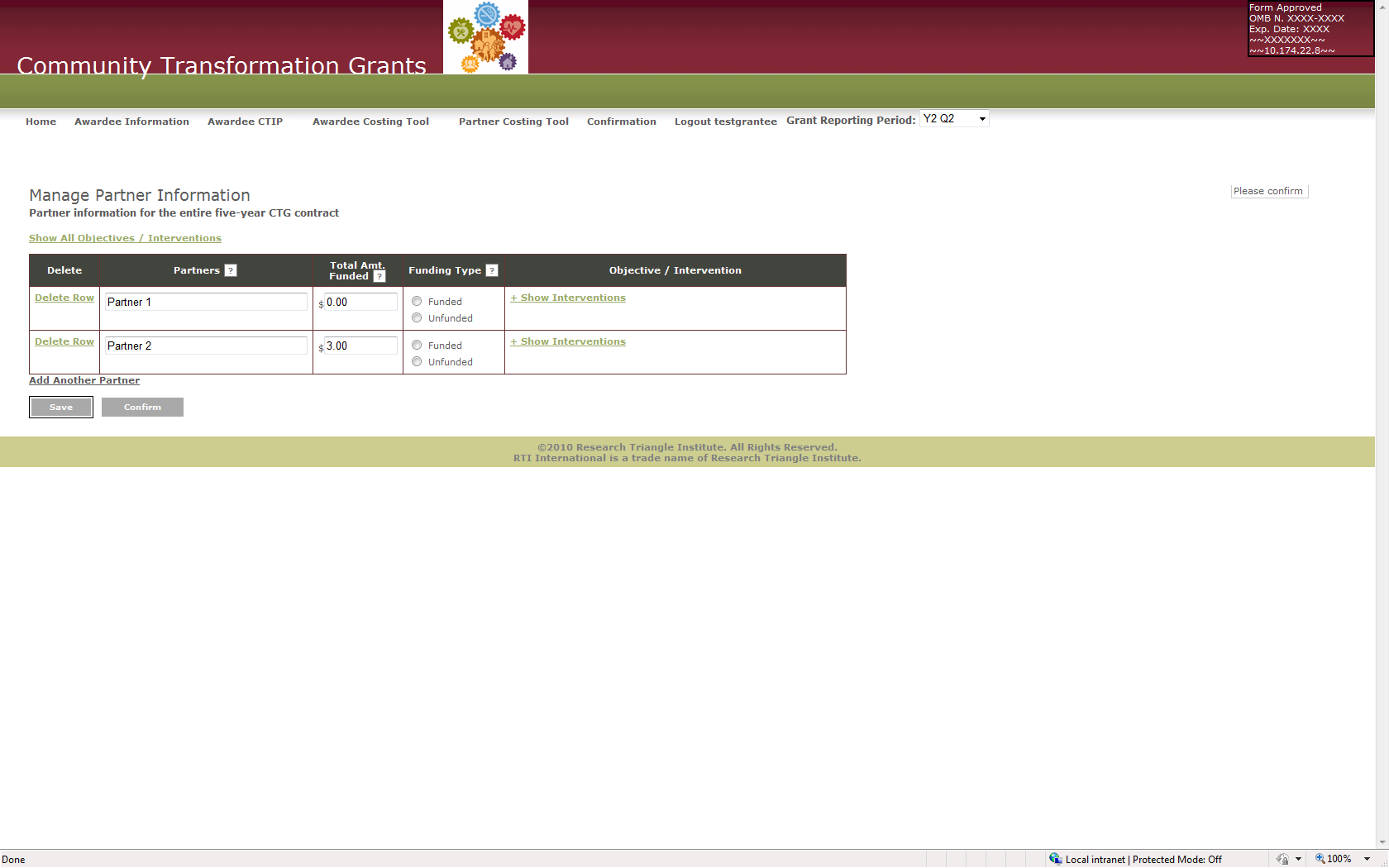This screenshot has width=1389, height=868.
Task: Click the 0.00 amount funded field
Action: pyautogui.click(x=360, y=302)
